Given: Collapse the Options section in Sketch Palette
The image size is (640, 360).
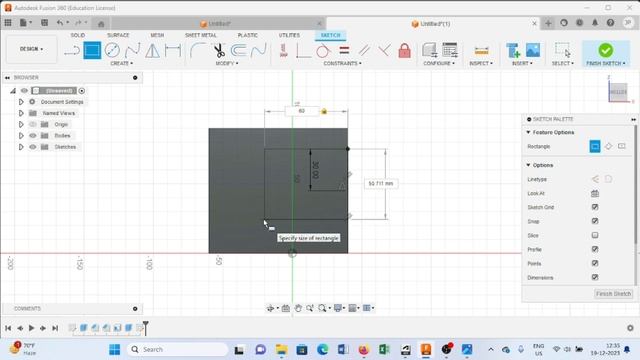Looking at the screenshot, I should pos(528,165).
